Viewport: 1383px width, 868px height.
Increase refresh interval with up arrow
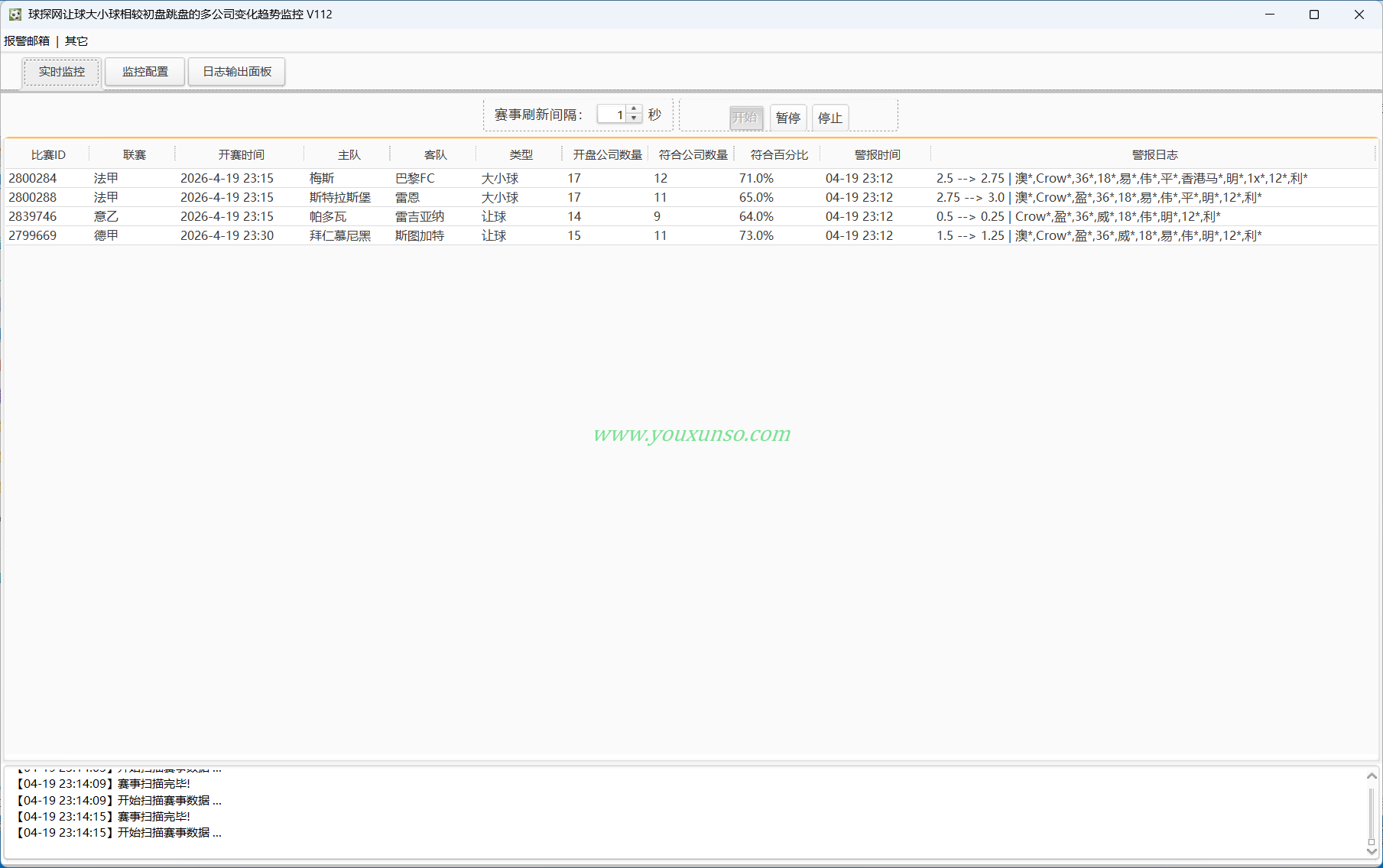pos(634,110)
